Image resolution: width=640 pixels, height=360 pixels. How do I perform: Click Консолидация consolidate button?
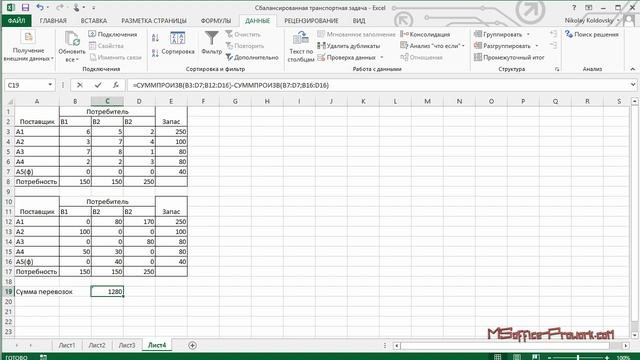coord(425,34)
